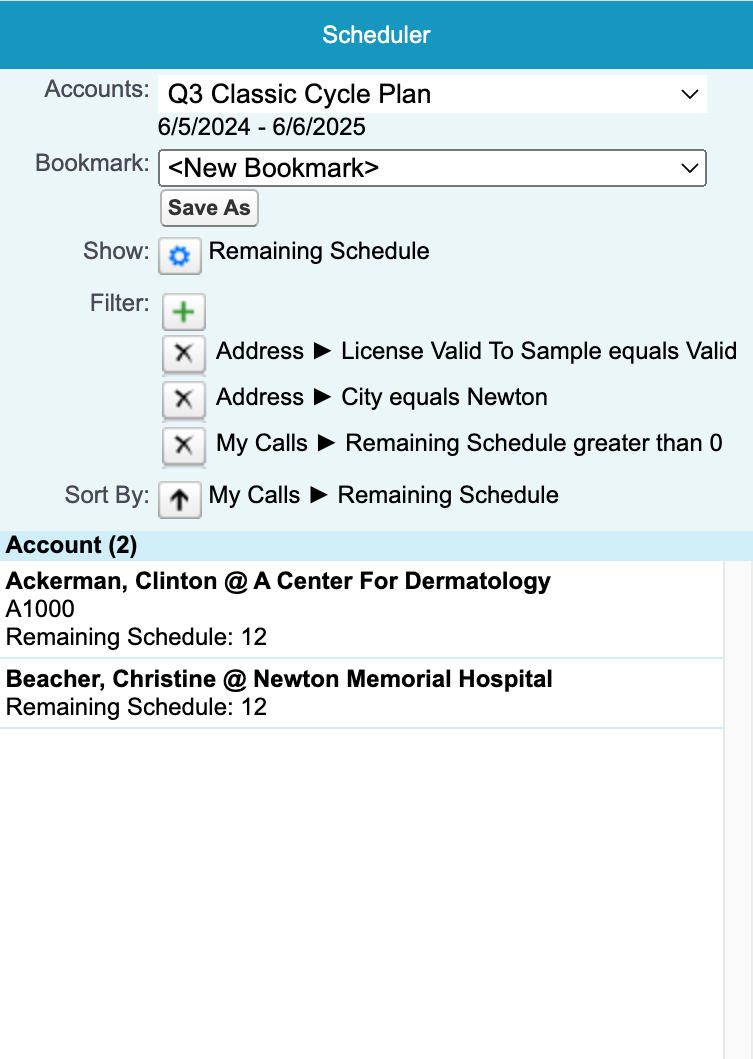Screen dimensions: 753x1059
Task: Toggle sort direction arrow for Remaining Schedule
Action: 180,498
